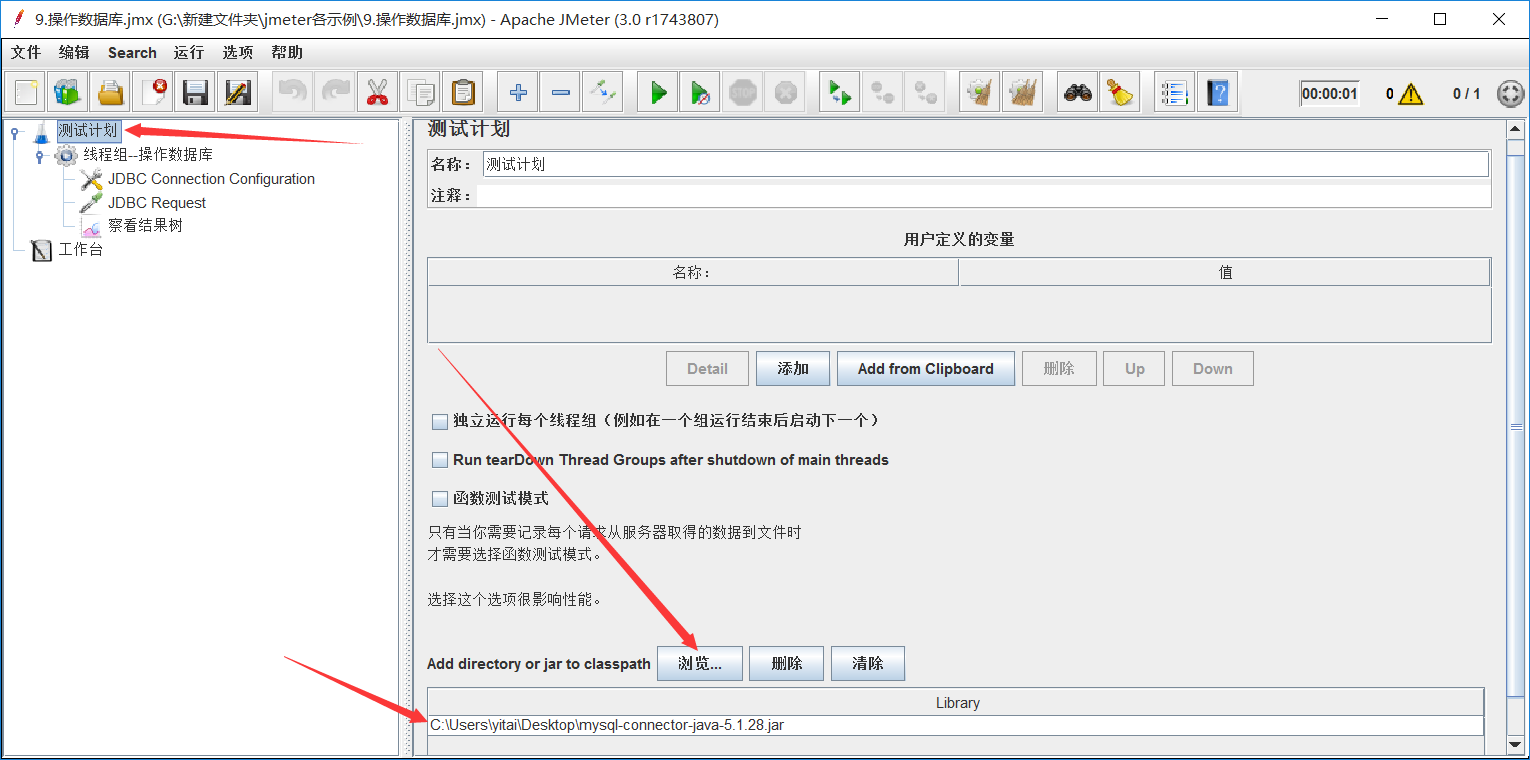The image size is (1530, 760).
Task: Click the Redo arrow icon
Action: (x=335, y=93)
